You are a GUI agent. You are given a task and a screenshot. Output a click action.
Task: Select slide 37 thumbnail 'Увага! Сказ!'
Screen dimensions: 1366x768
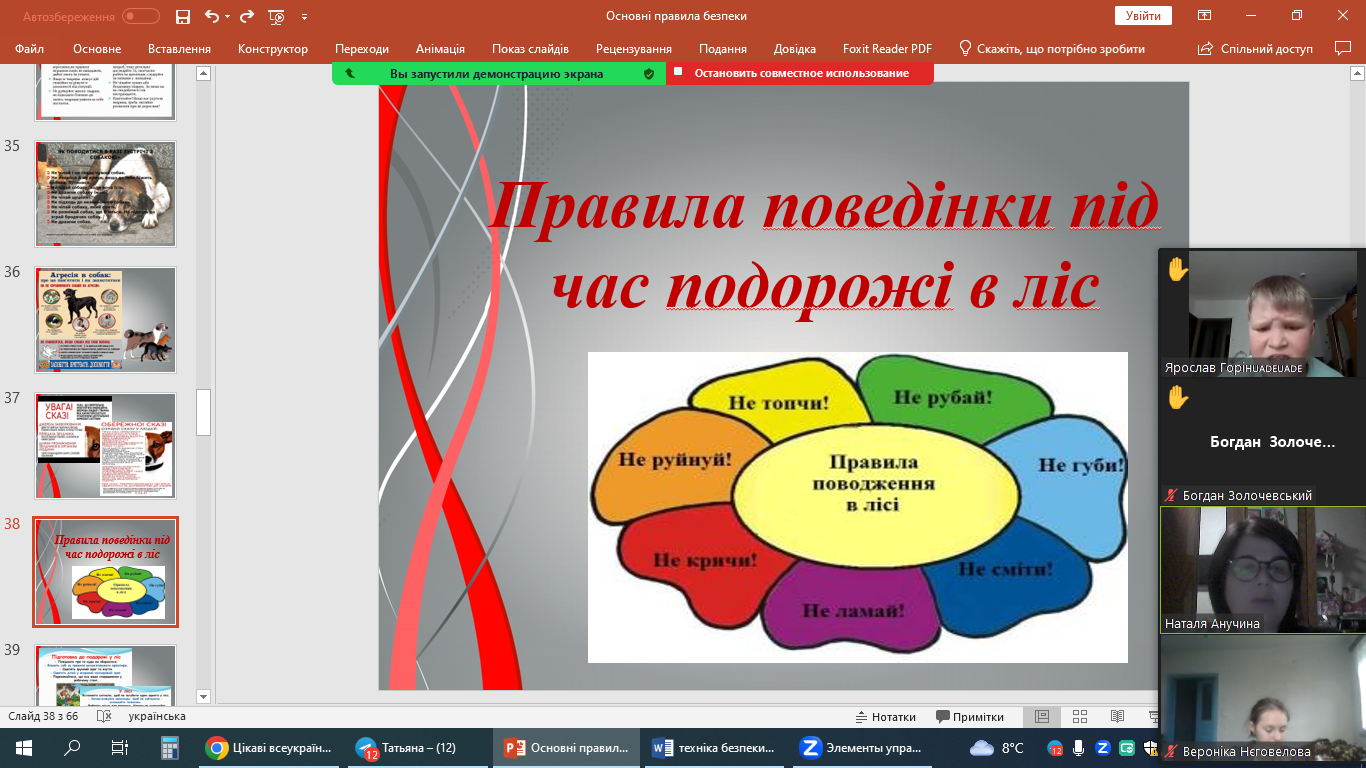click(x=106, y=446)
